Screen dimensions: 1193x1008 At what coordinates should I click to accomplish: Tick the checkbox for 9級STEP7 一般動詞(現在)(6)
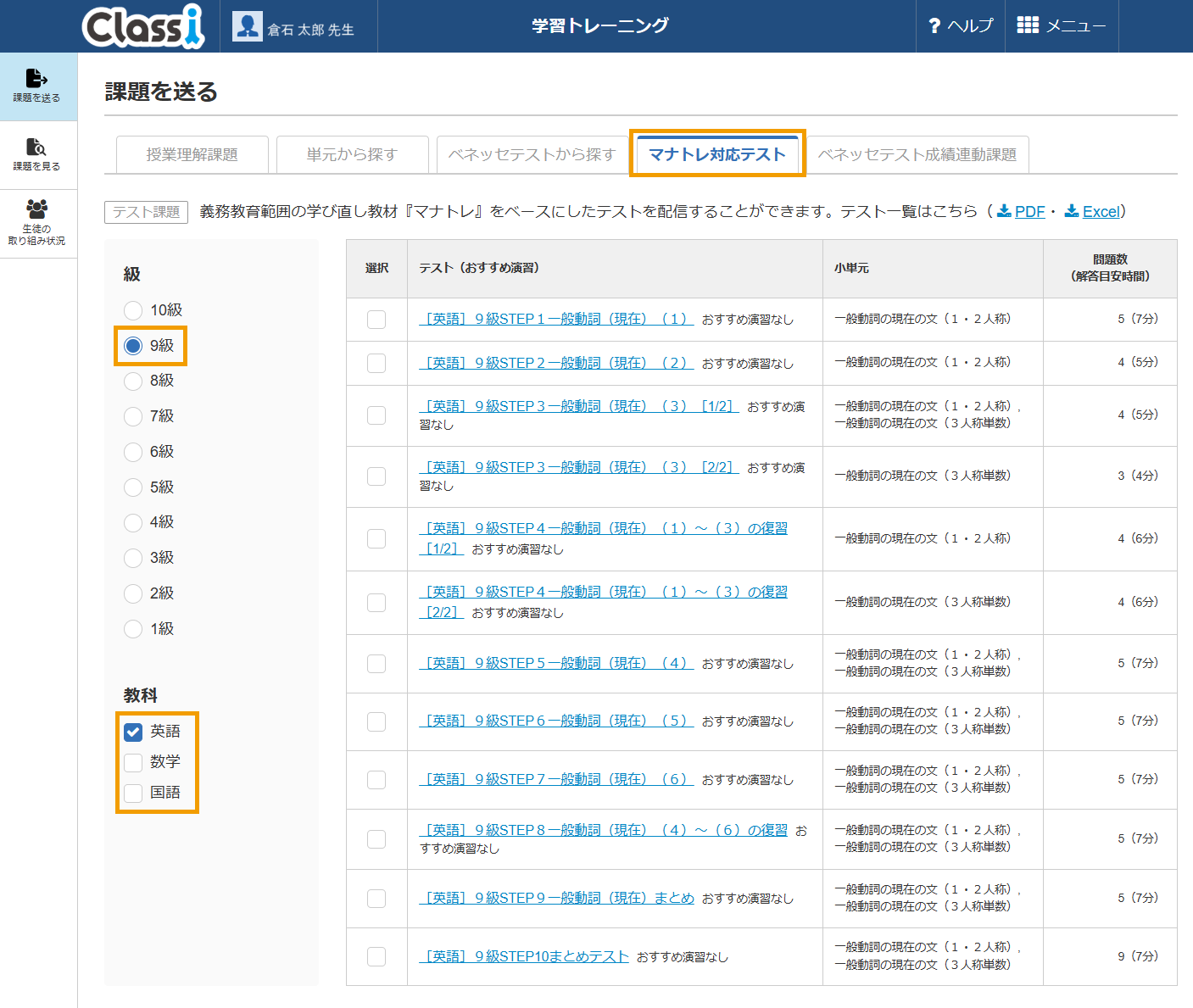[x=376, y=780]
